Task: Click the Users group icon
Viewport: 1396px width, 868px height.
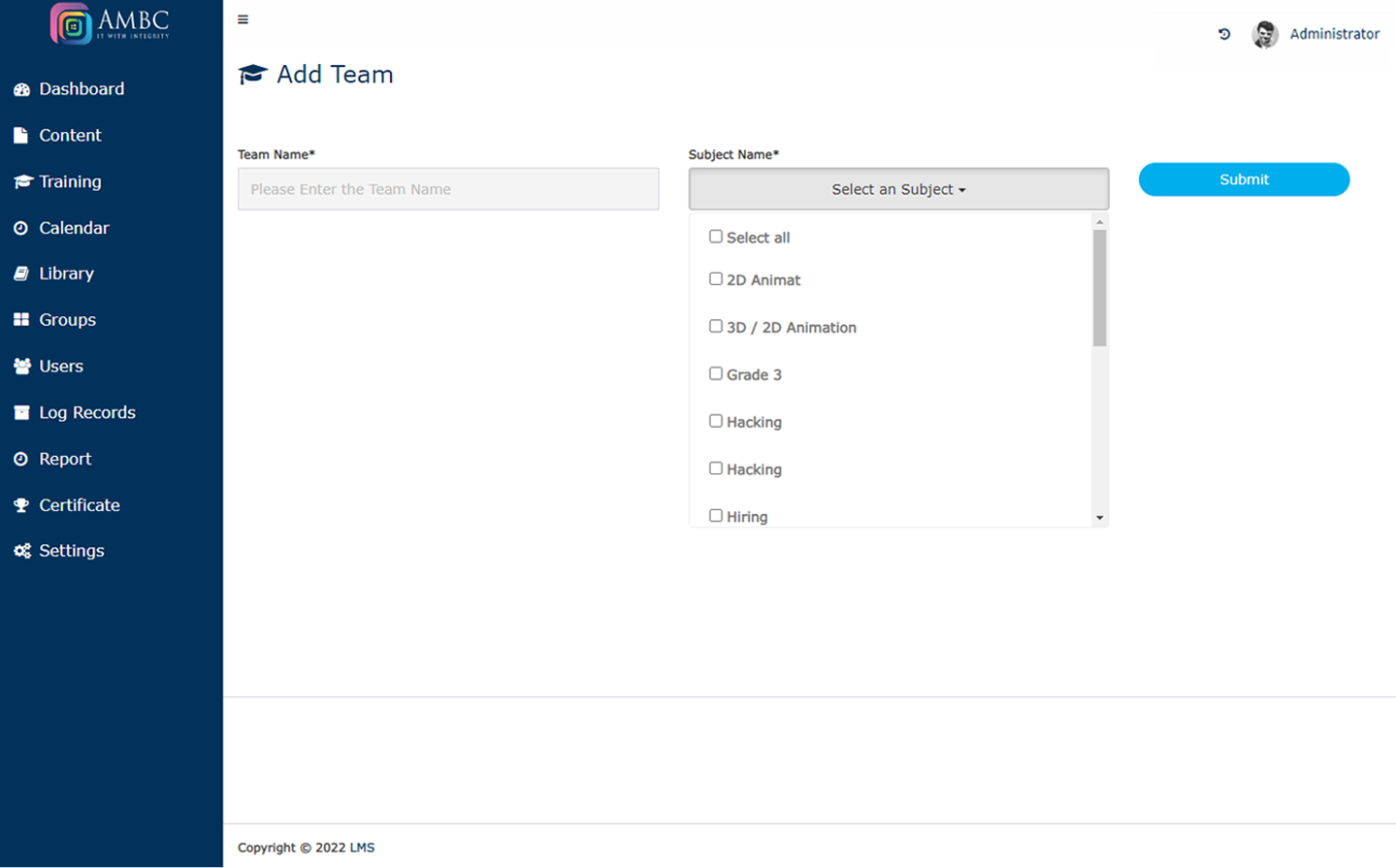Action: click(x=21, y=367)
